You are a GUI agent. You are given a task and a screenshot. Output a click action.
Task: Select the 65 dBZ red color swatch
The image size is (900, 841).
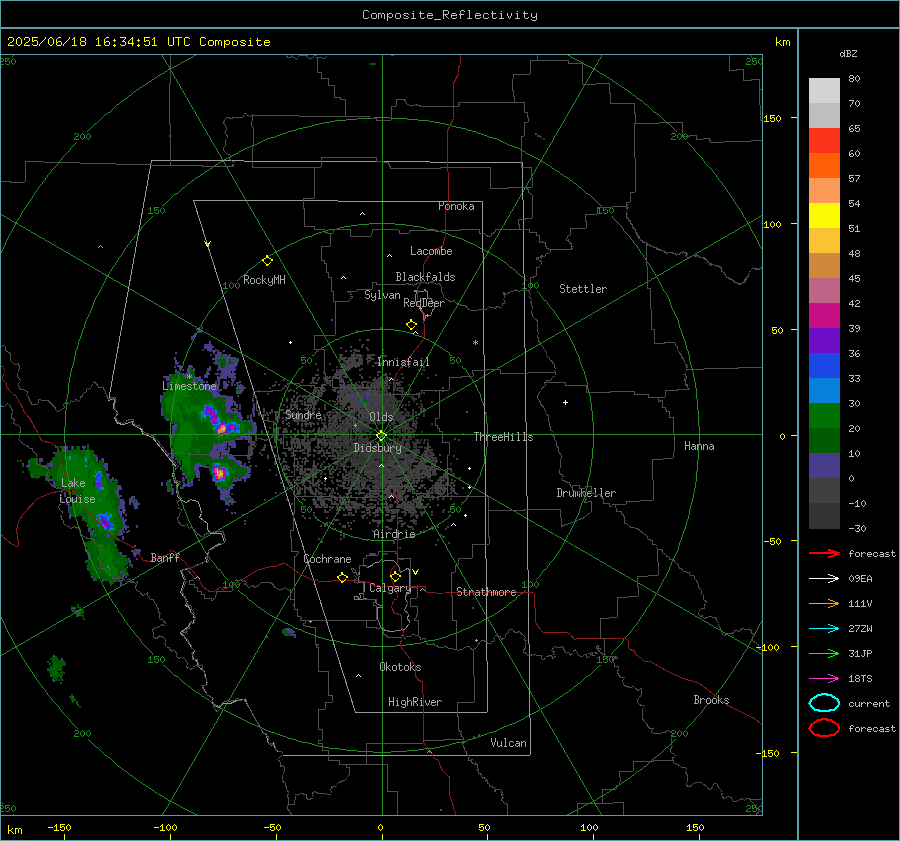click(x=824, y=141)
